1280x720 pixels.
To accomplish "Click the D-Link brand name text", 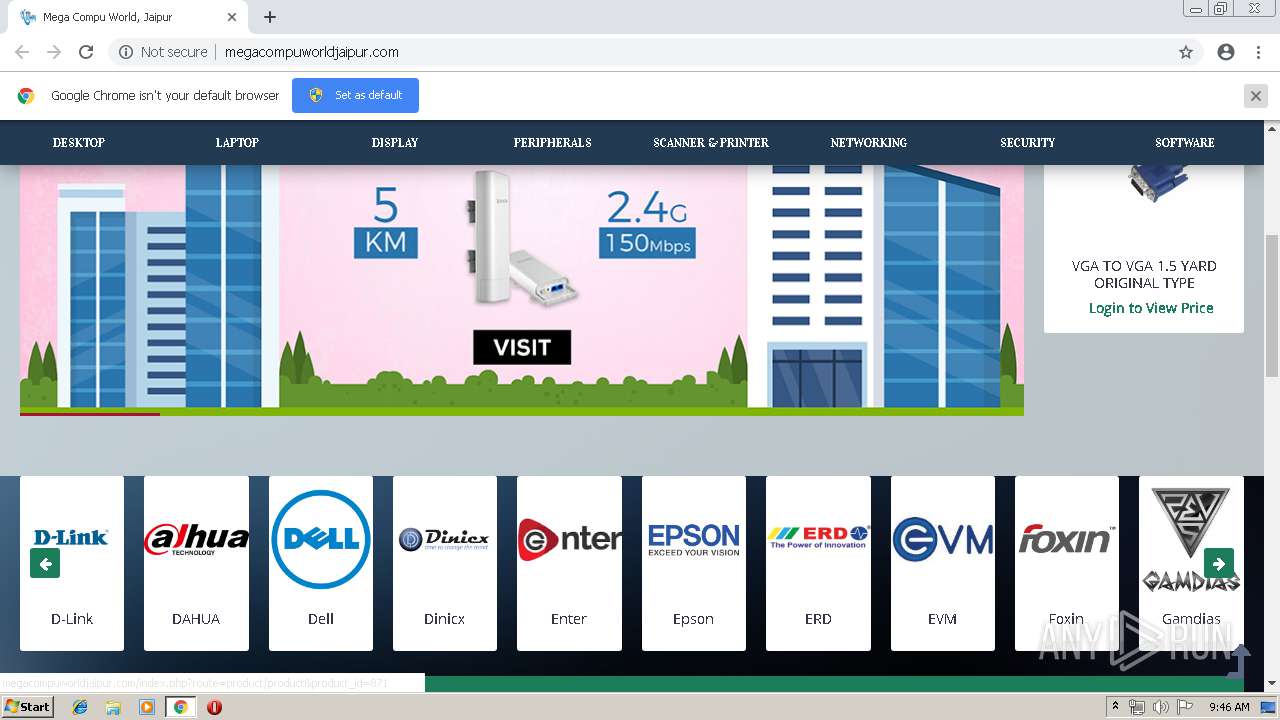I will click(x=72, y=619).
